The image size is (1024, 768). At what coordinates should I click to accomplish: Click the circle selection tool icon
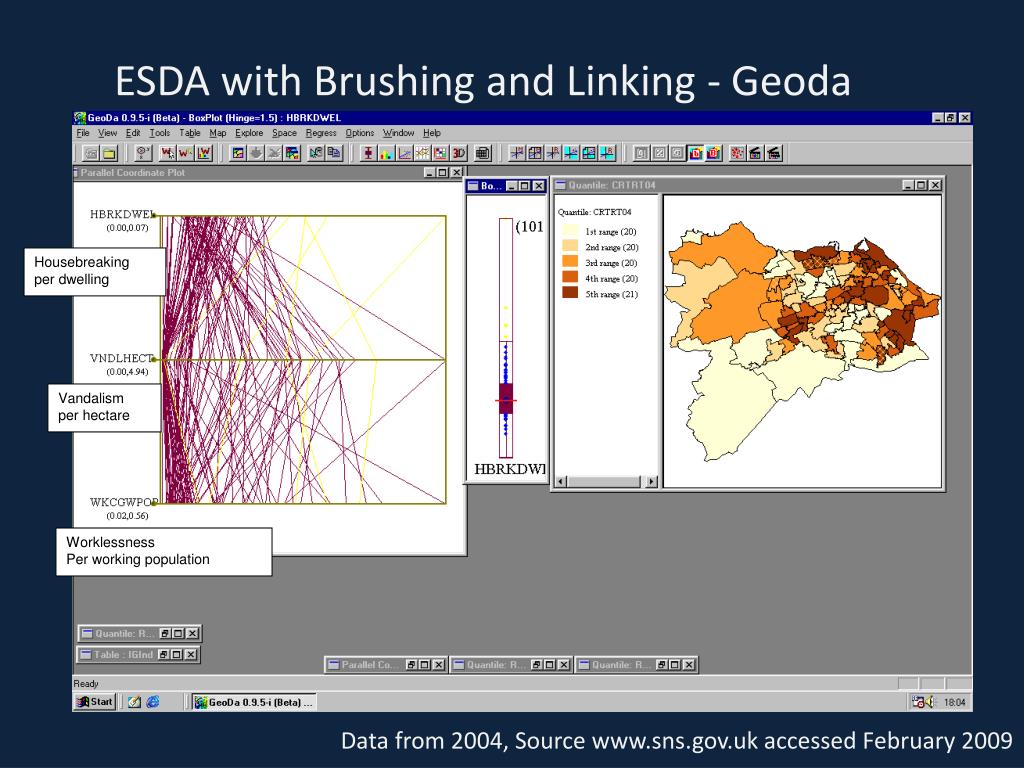pyautogui.click(x=142, y=153)
